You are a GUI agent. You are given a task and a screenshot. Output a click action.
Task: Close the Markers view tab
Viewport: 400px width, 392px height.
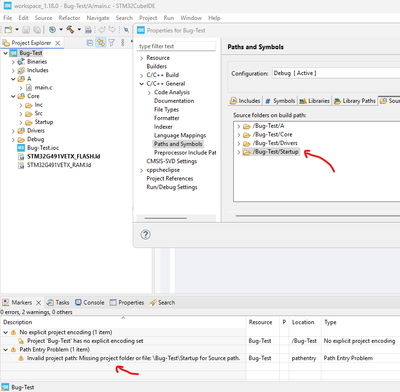(38, 303)
